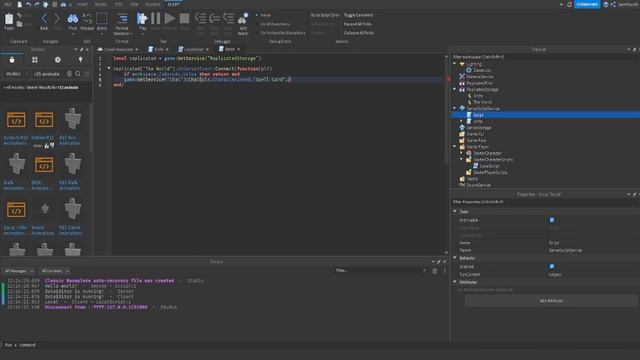Click the Add Watch icon
The height and width of the screenshot is (360, 640).
pos(243,19)
